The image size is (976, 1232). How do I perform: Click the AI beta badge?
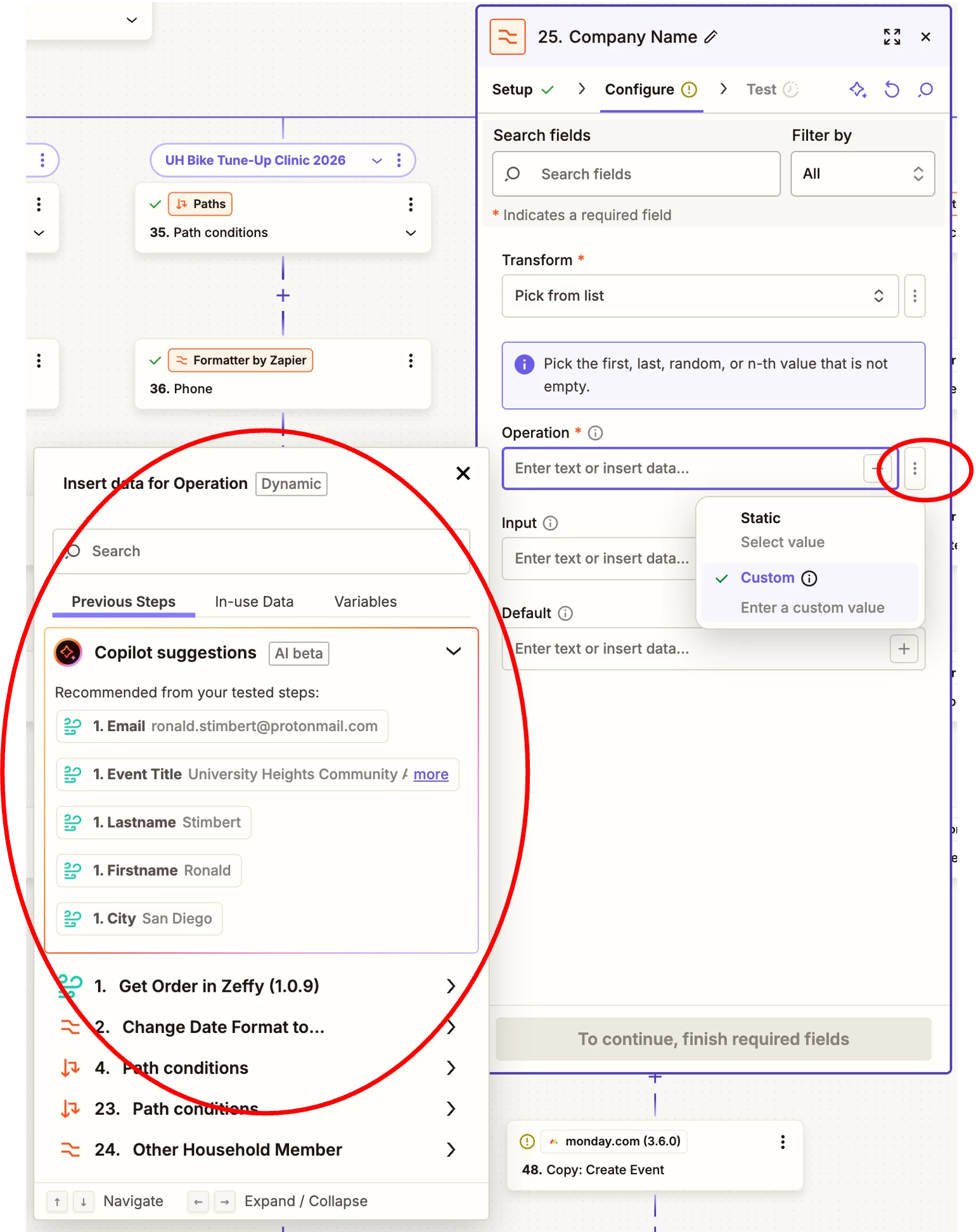(299, 653)
